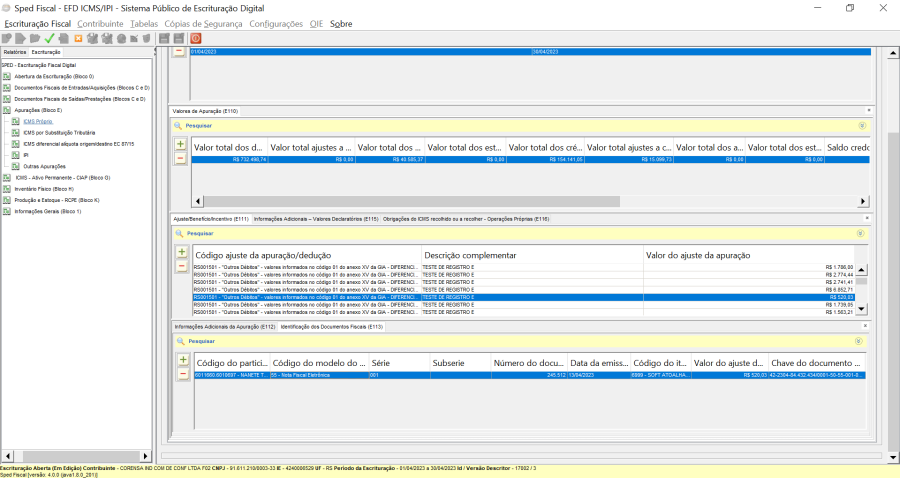Click the green checkmark validate icon
This screenshot has width=900, height=478.
[49, 38]
